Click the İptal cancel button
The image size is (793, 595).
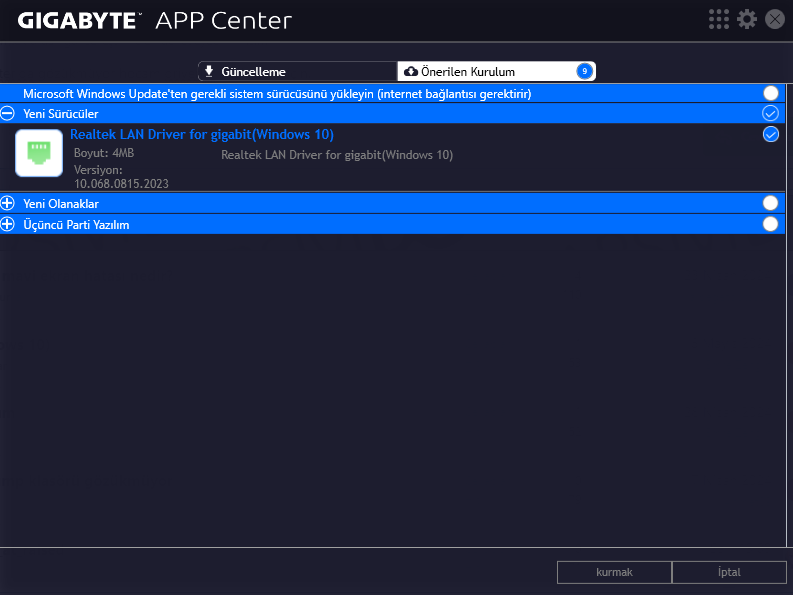point(729,572)
